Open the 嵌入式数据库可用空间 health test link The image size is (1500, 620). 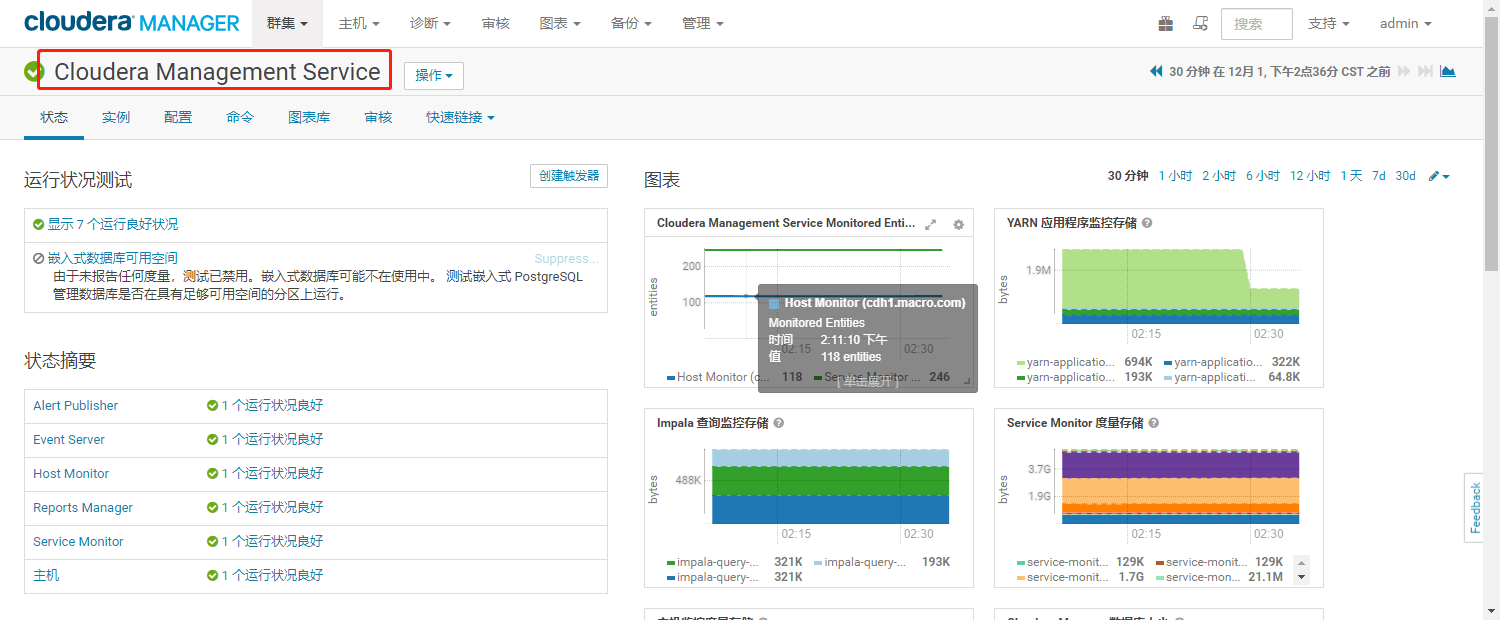(113, 258)
